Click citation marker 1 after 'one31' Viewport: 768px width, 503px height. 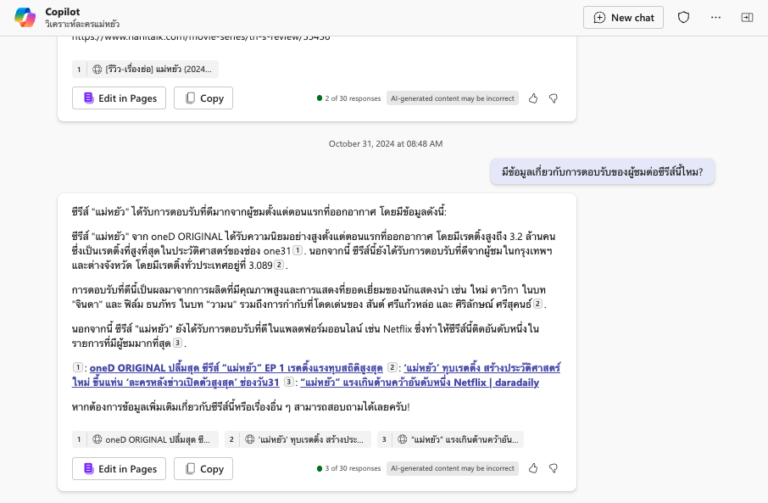[x=297, y=250]
